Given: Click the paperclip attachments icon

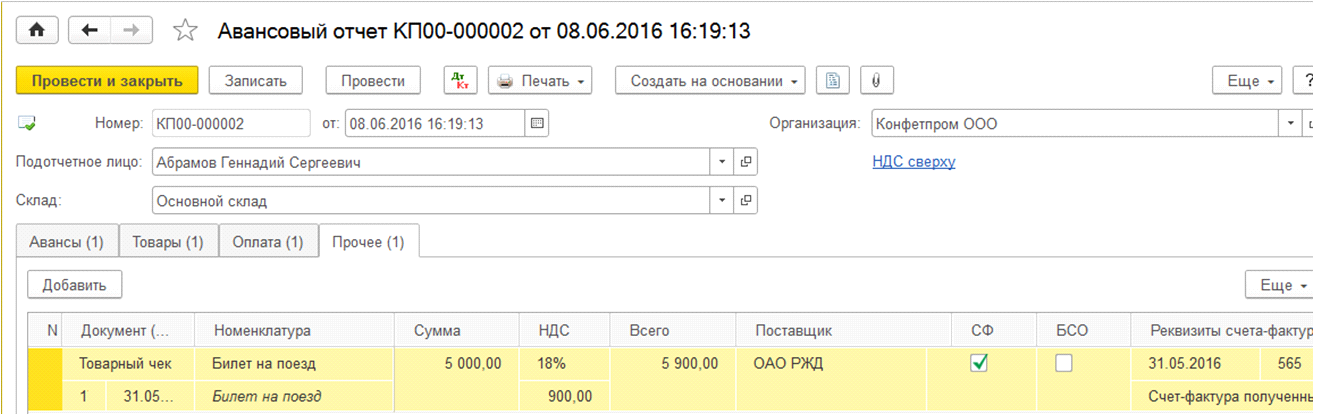Looking at the screenshot, I should click(x=876, y=81).
